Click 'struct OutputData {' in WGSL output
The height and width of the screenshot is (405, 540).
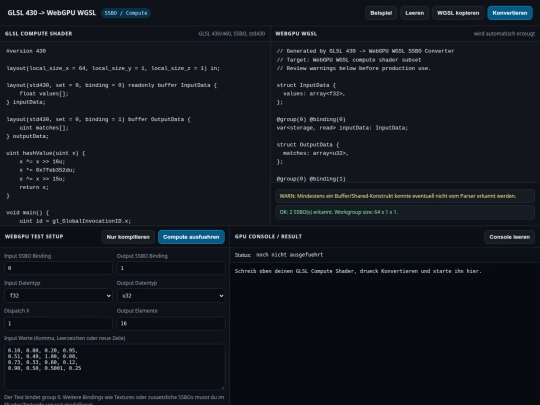tap(308, 145)
